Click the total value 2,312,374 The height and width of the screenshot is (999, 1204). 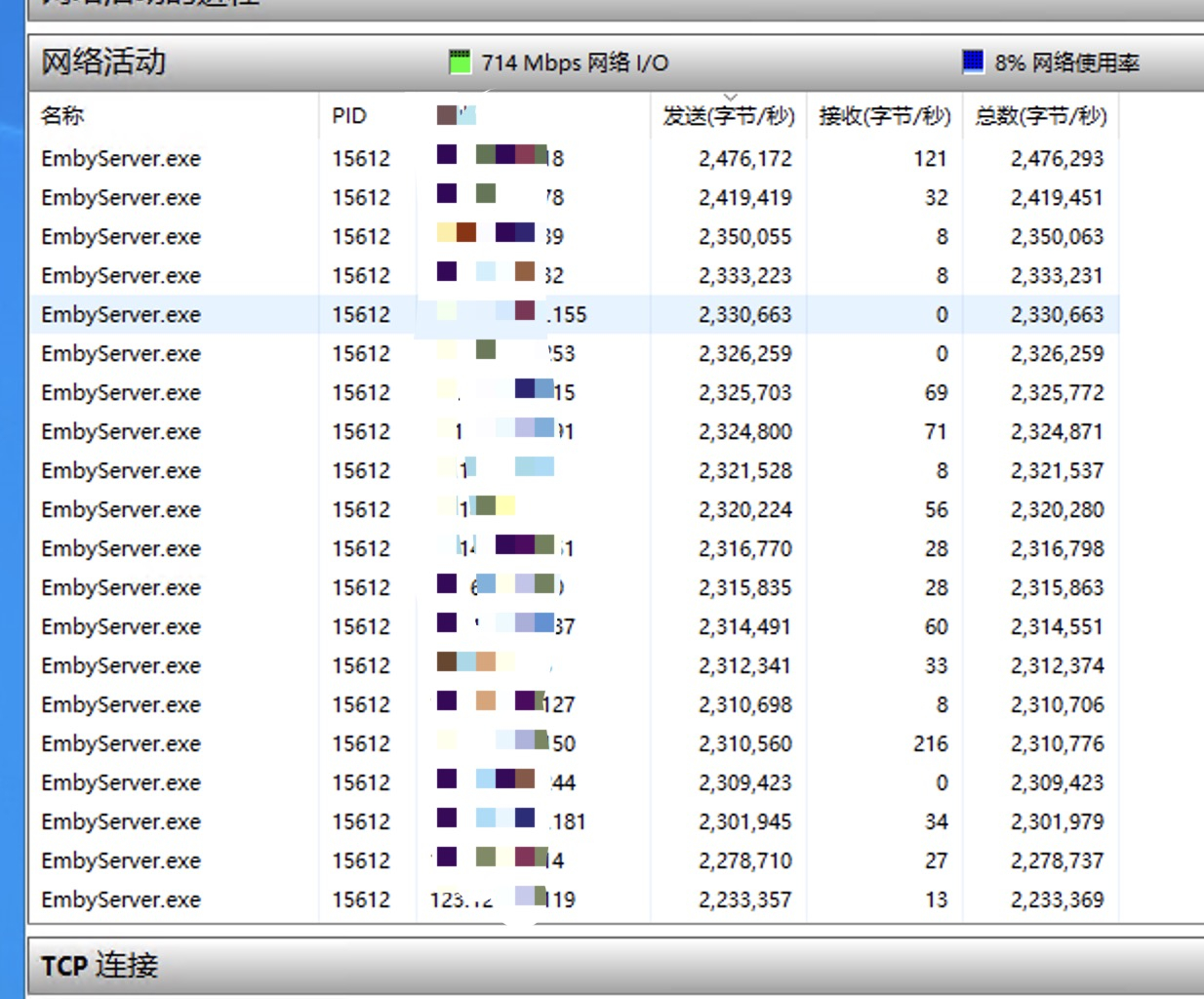(x=1058, y=665)
